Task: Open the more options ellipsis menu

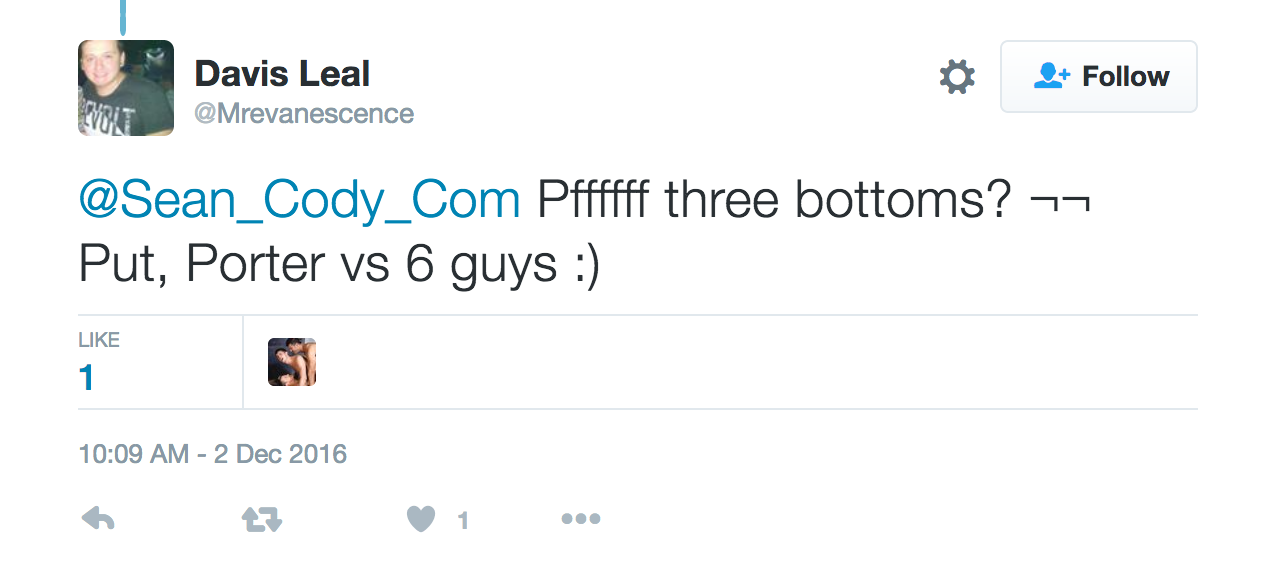Action: pyautogui.click(x=580, y=519)
